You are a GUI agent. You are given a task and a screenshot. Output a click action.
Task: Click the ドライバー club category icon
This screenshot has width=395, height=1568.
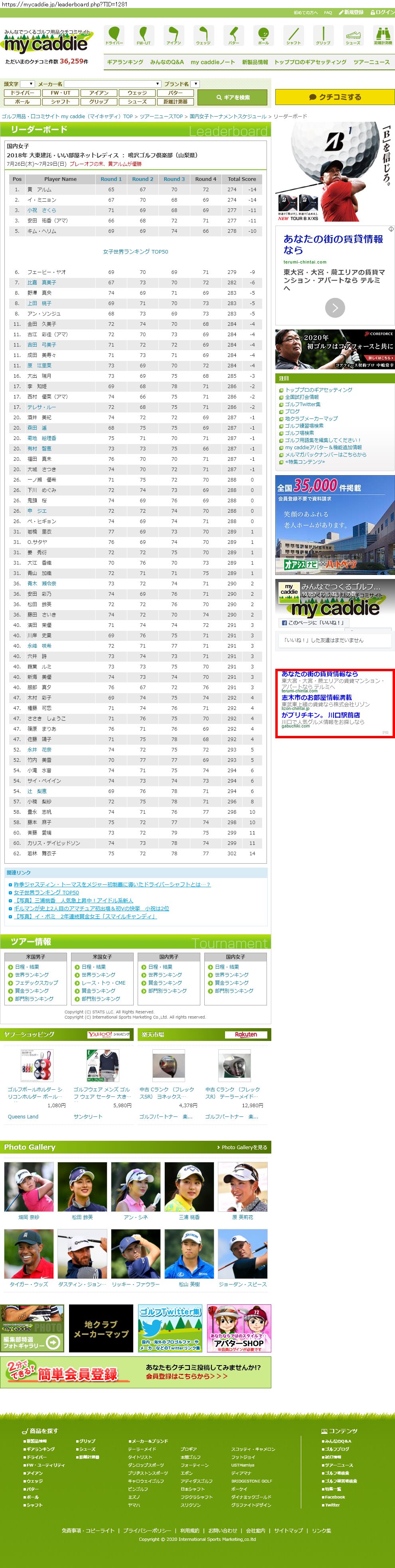point(114,35)
